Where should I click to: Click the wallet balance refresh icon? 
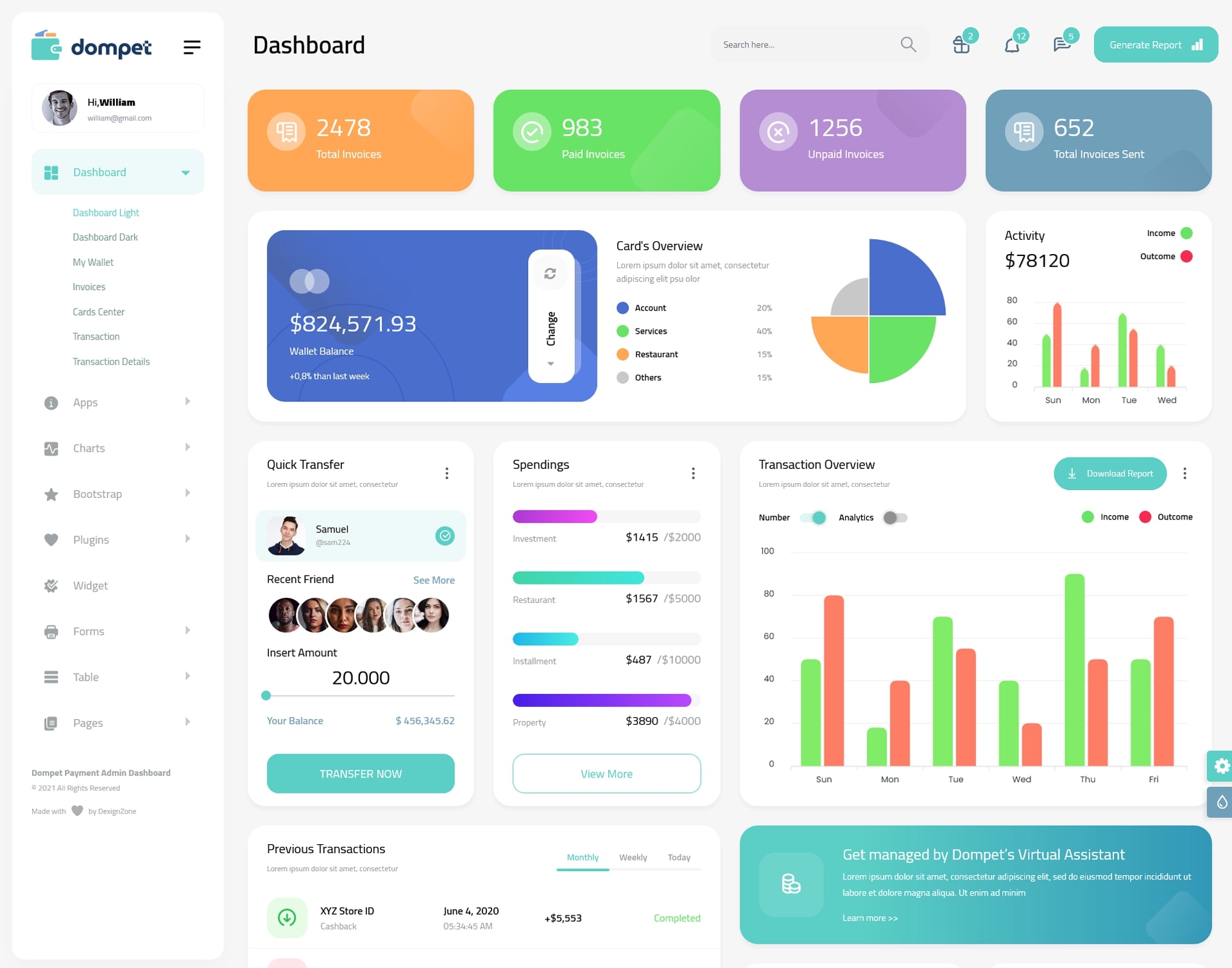551,274
